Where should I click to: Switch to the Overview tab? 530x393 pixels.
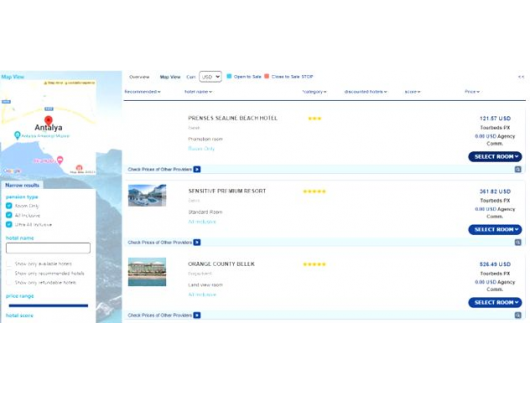tap(139, 77)
